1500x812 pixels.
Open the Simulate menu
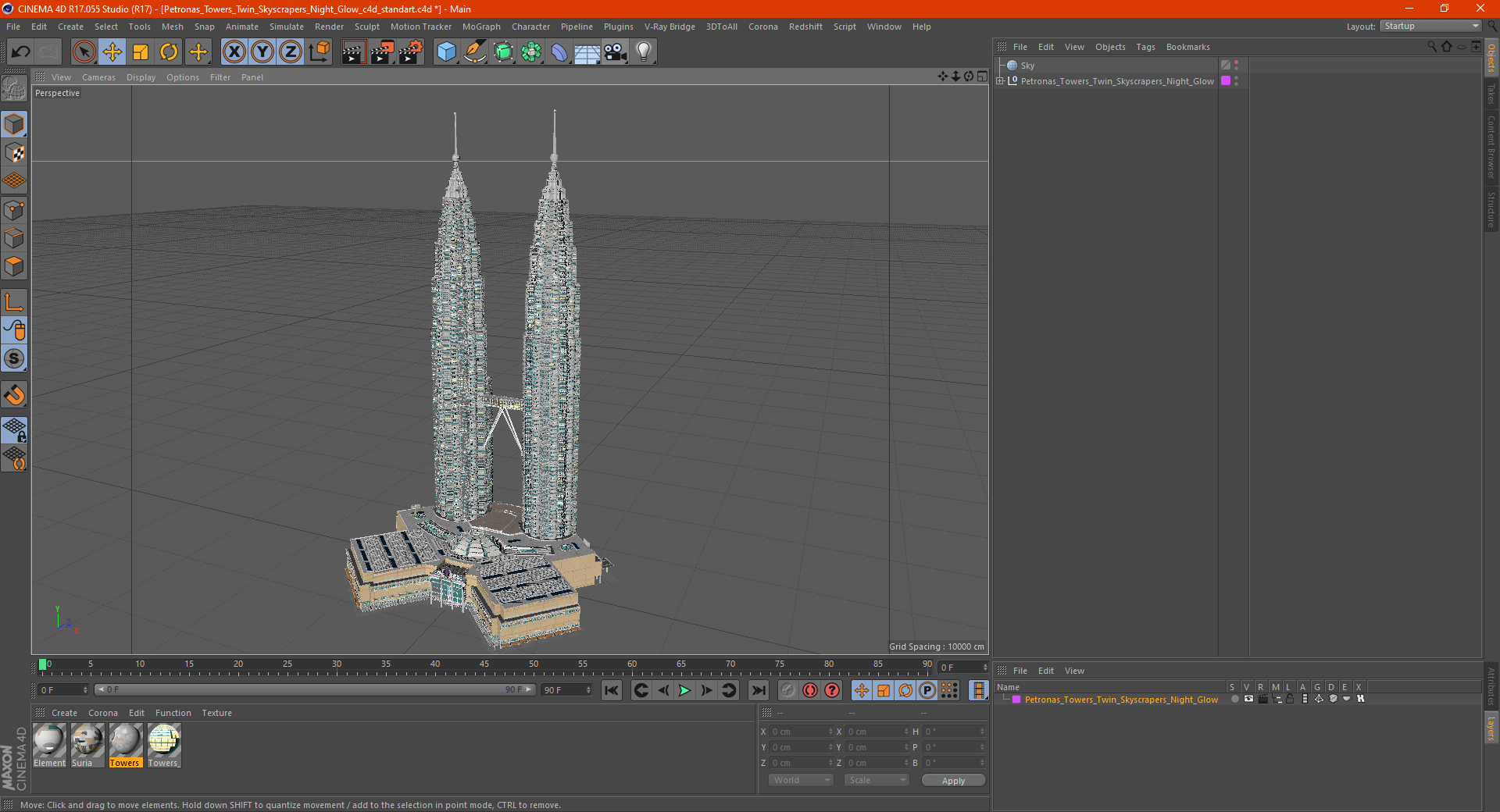[x=287, y=27]
